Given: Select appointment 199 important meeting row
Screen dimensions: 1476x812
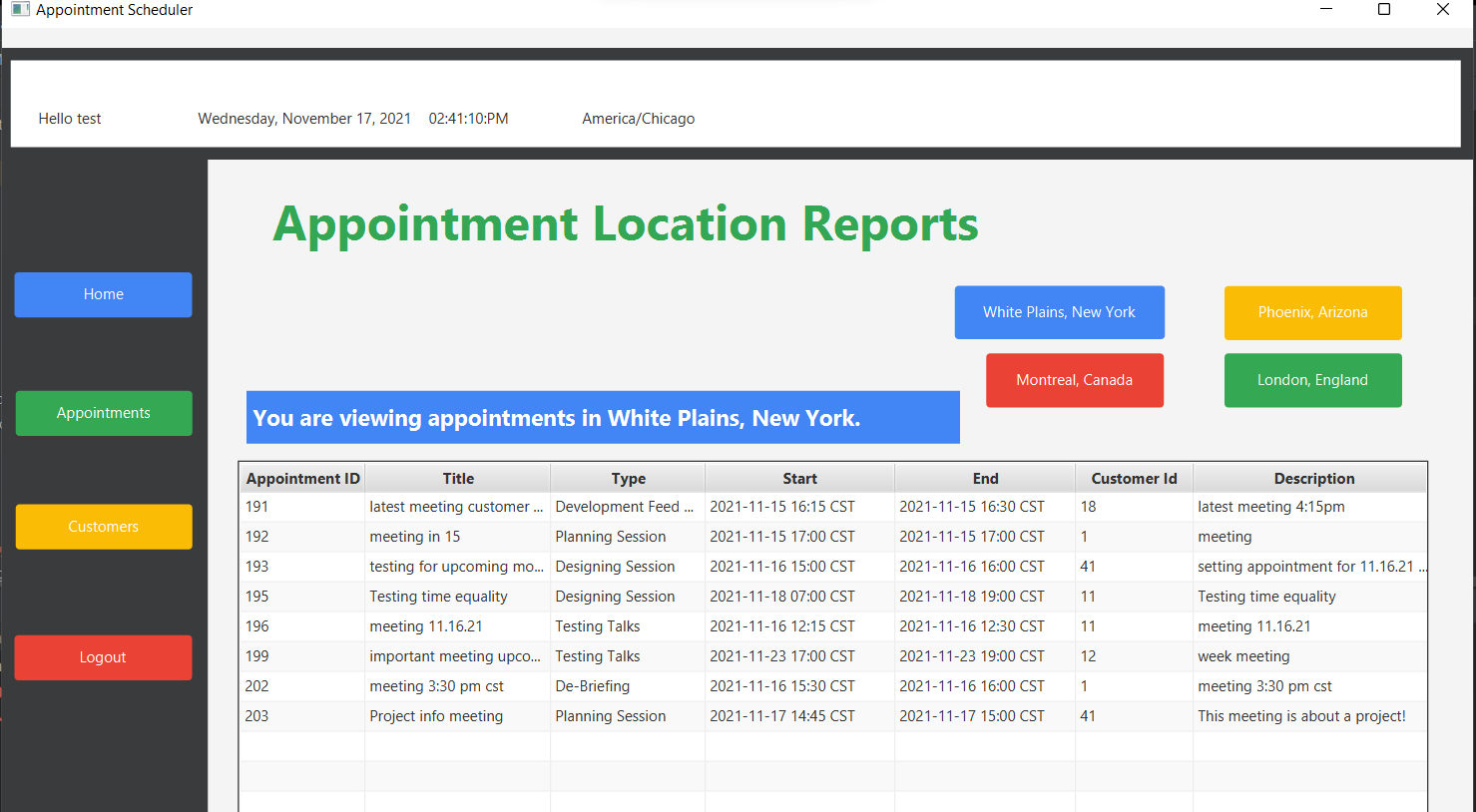Looking at the screenshot, I should pyautogui.click(x=599, y=655).
